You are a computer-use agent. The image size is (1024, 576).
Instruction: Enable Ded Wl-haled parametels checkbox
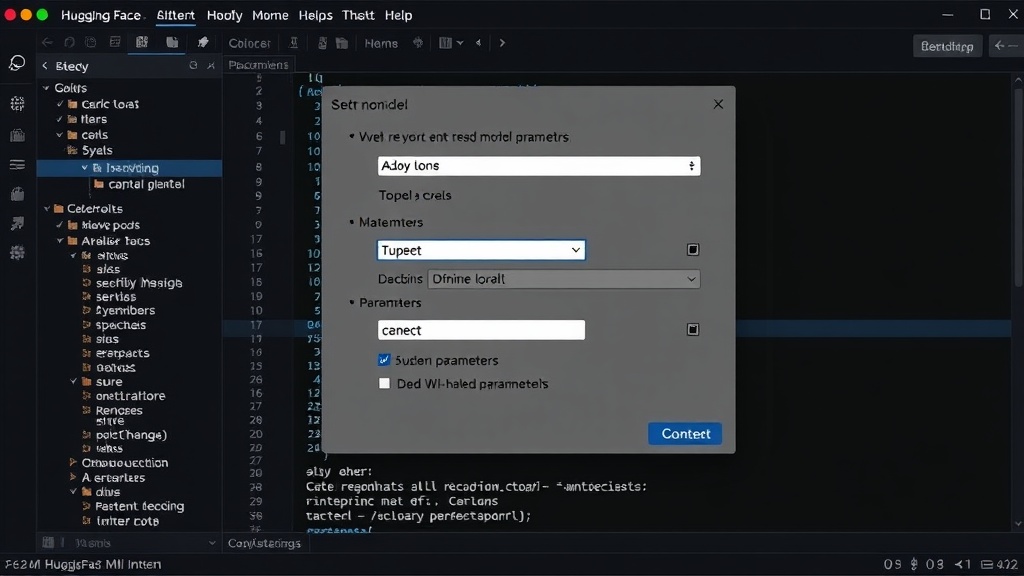[x=384, y=383]
